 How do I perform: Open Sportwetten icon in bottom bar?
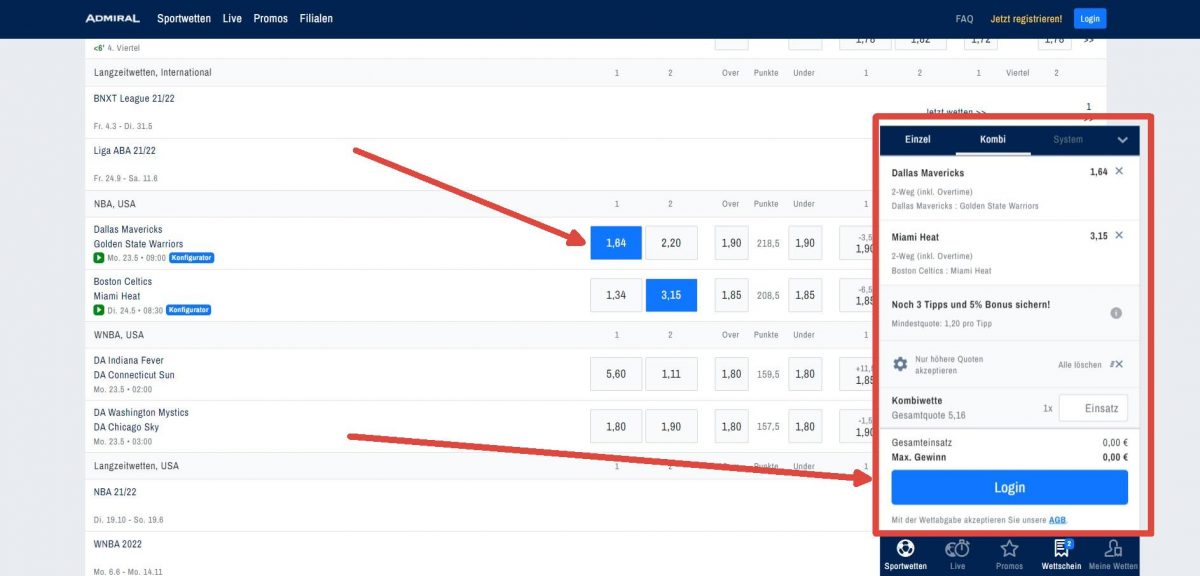click(906, 553)
